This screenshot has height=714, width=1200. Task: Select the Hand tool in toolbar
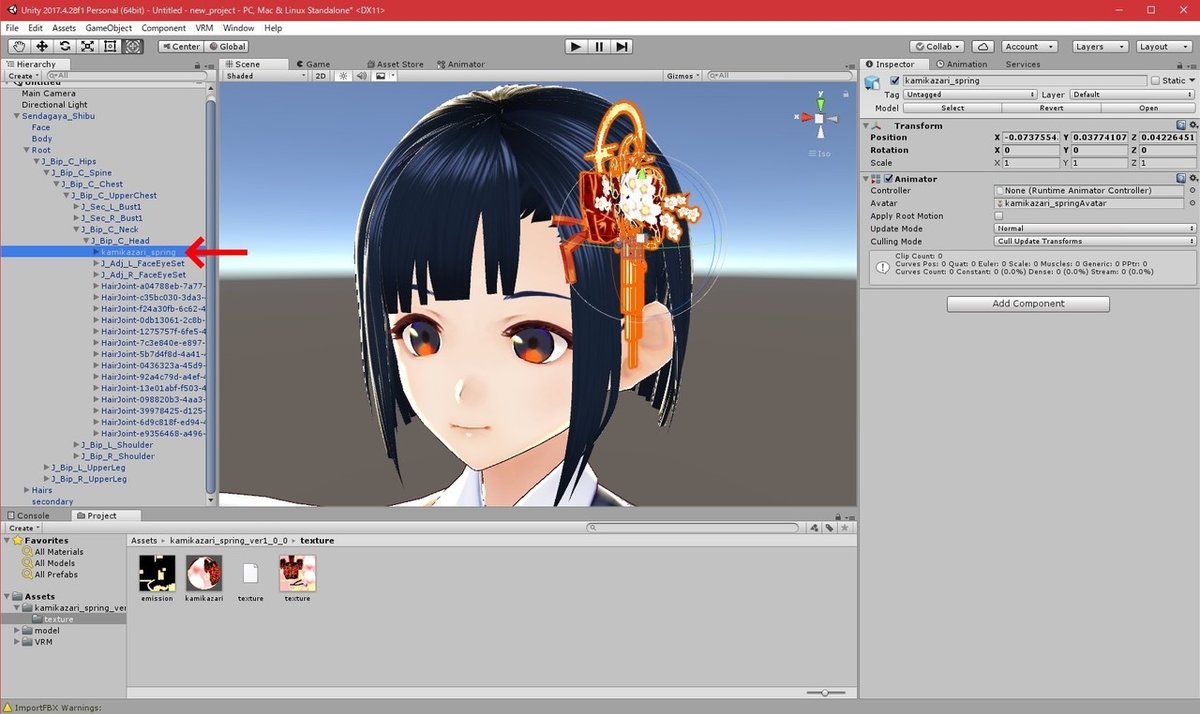[19, 46]
